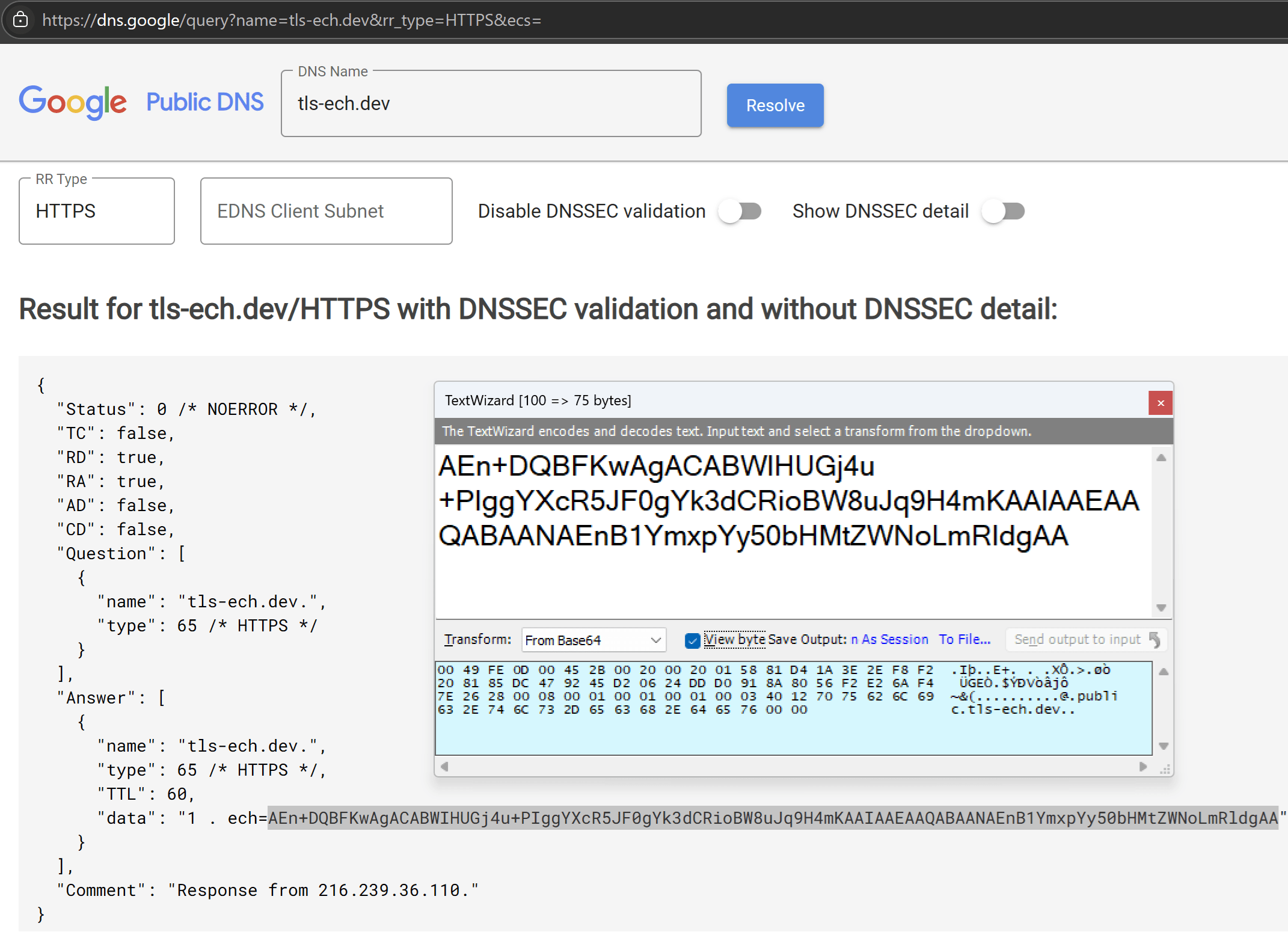Click the As Session save link
This screenshot has width=1288, height=932.
click(x=895, y=639)
